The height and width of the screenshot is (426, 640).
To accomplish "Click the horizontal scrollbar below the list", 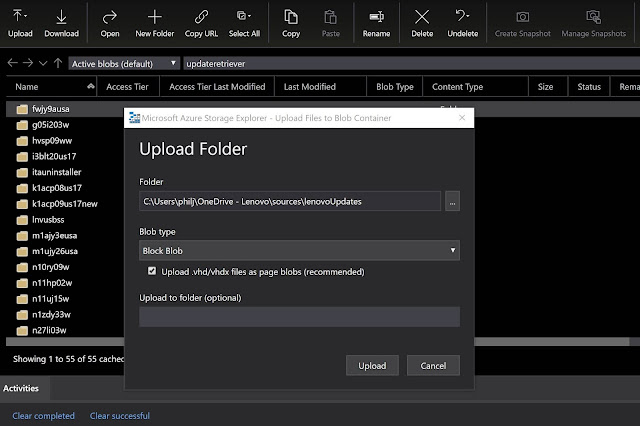I will coord(551,342).
